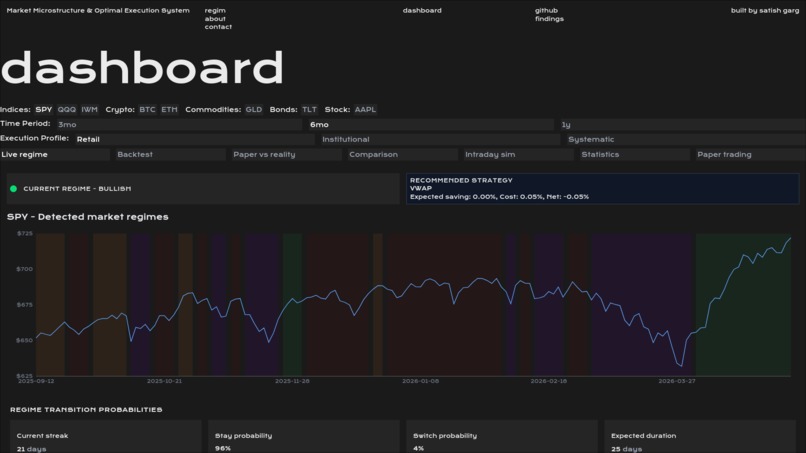Set time period to 3mo
The width and height of the screenshot is (806, 453).
[x=179, y=124]
